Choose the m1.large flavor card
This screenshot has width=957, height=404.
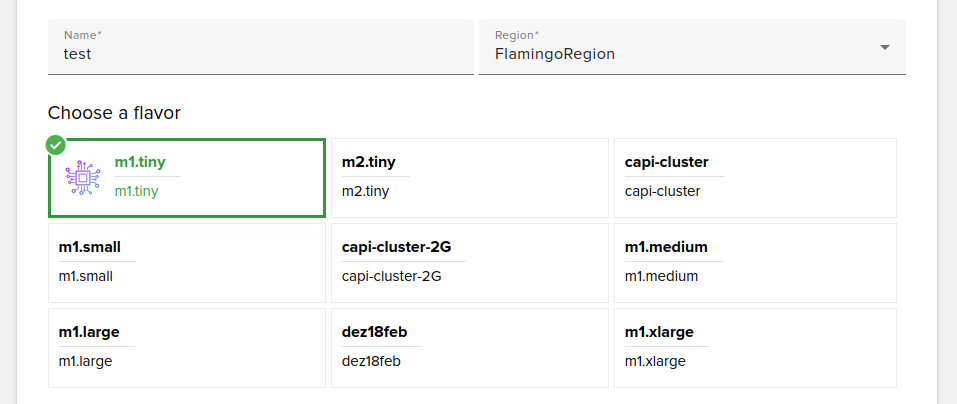pos(186,347)
